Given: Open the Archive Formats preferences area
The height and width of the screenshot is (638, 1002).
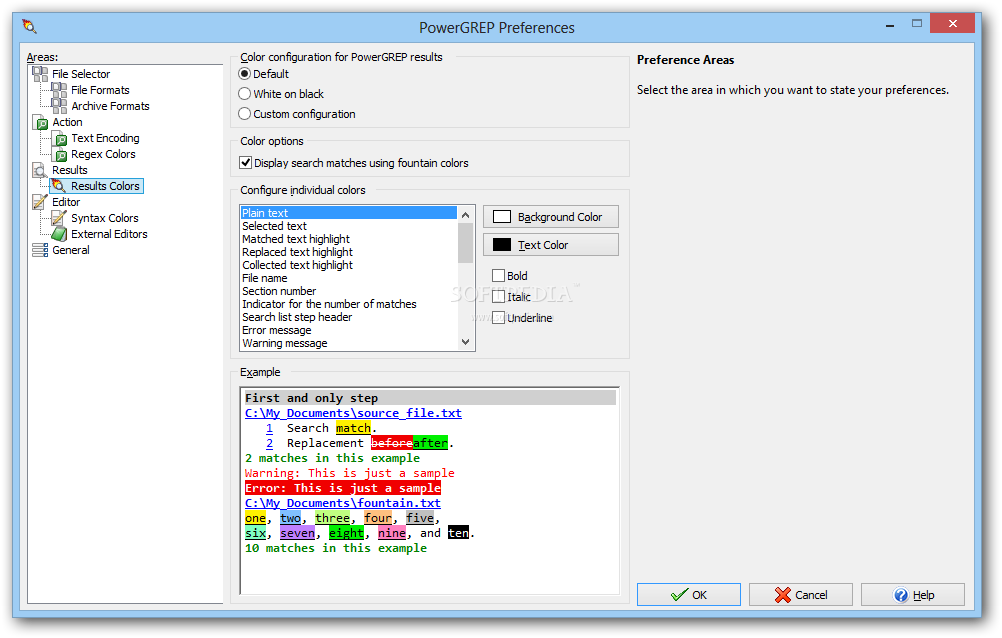Looking at the screenshot, I should click(111, 106).
